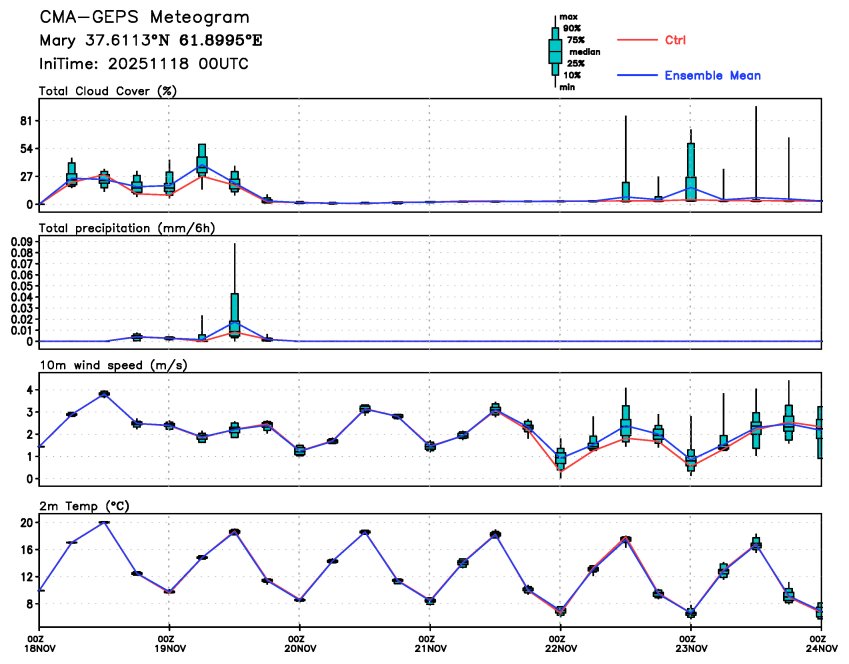Click the median label in the legend
This screenshot has height=664, width=849.
(585, 52)
